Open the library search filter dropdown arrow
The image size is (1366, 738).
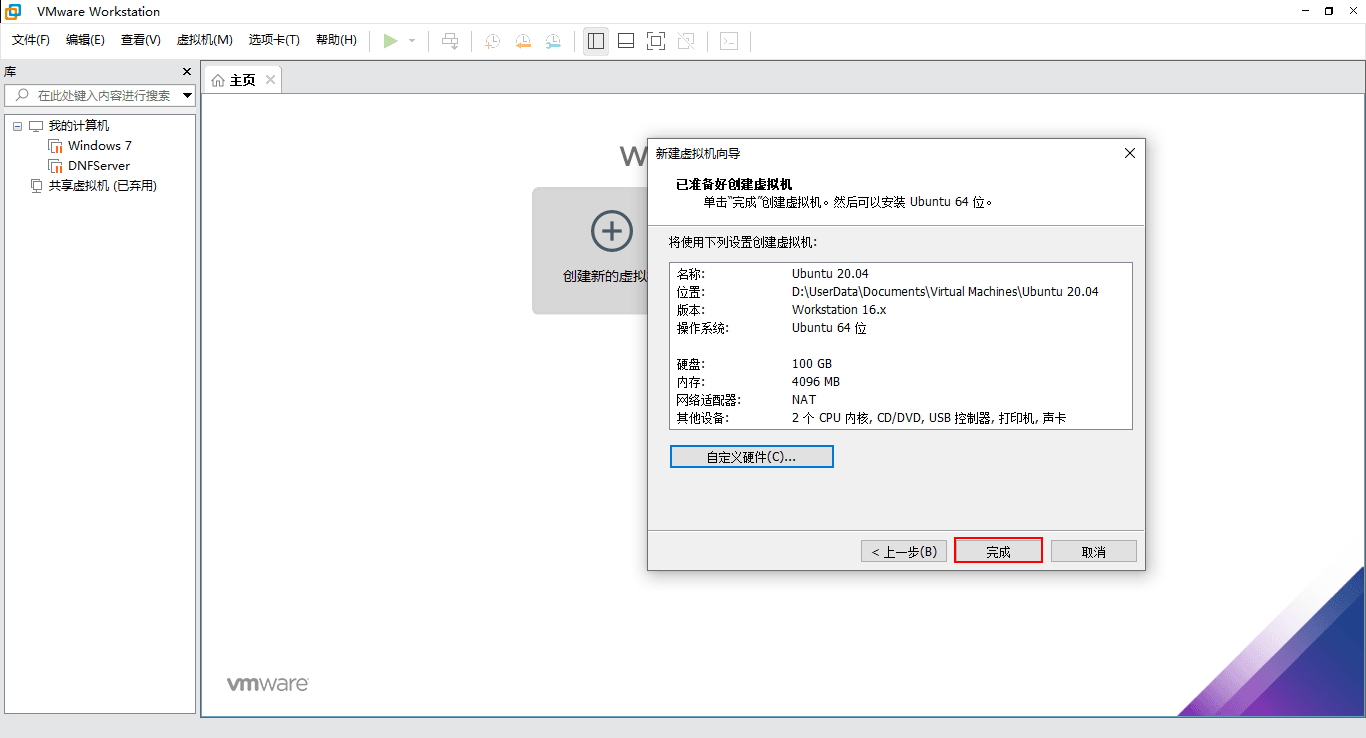[x=187, y=96]
